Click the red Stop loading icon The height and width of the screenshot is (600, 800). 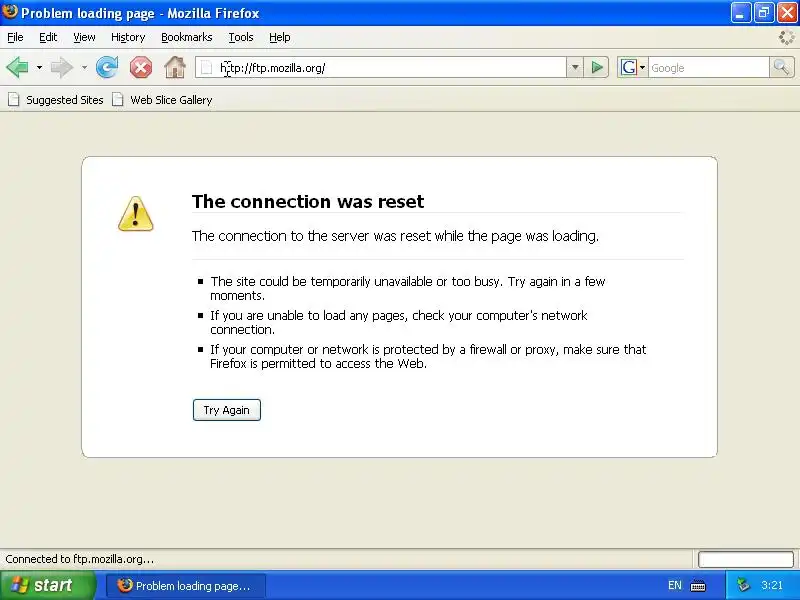pos(141,67)
